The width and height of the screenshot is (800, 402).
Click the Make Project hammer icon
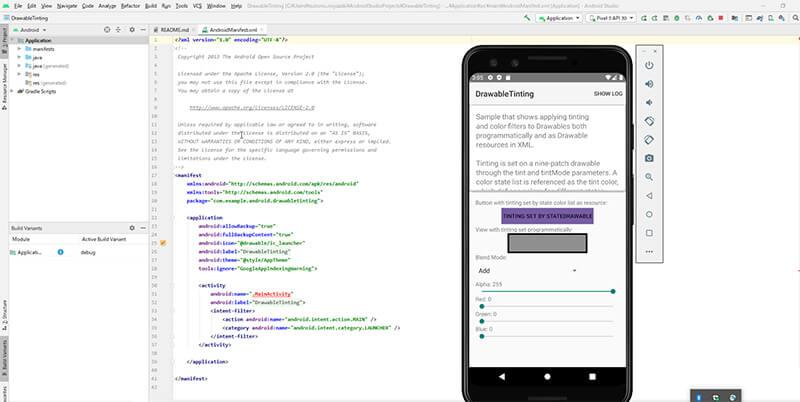pos(527,18)
